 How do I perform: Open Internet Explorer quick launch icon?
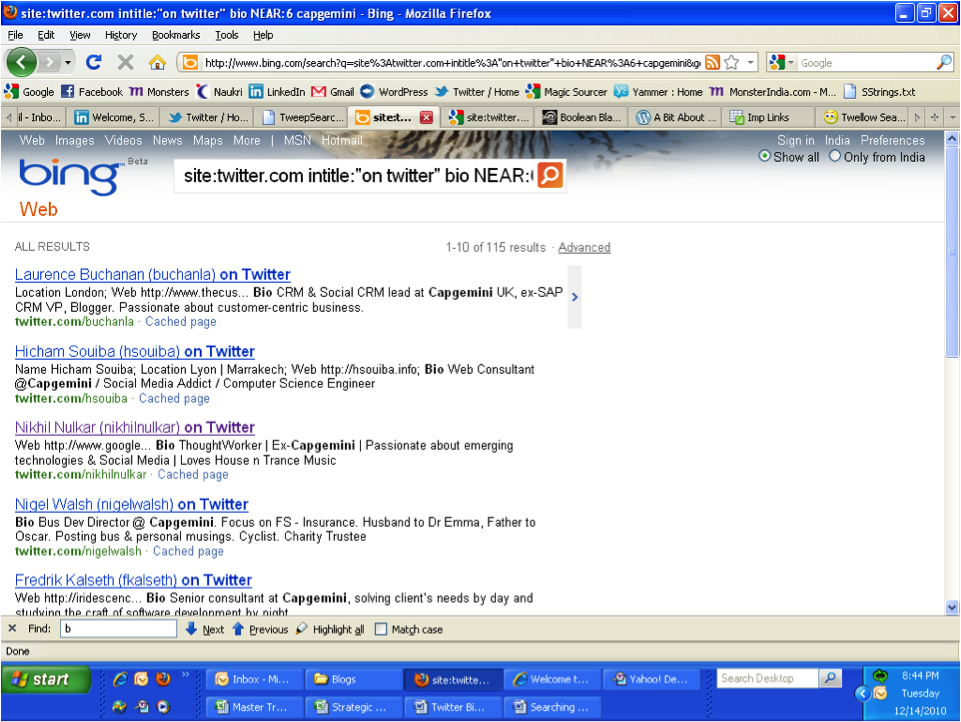tap(120, 679)
